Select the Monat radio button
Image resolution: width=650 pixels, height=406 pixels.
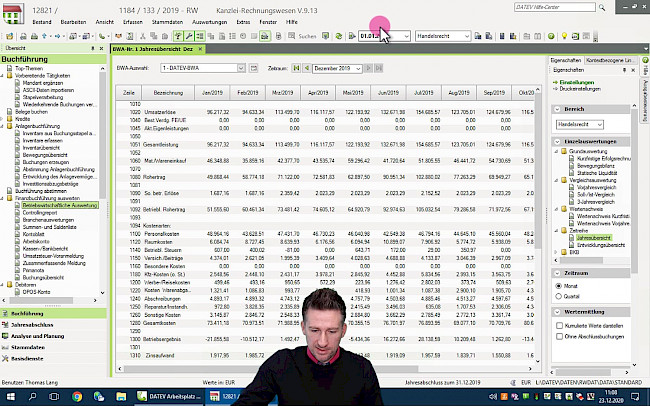[x=556, y=285]
